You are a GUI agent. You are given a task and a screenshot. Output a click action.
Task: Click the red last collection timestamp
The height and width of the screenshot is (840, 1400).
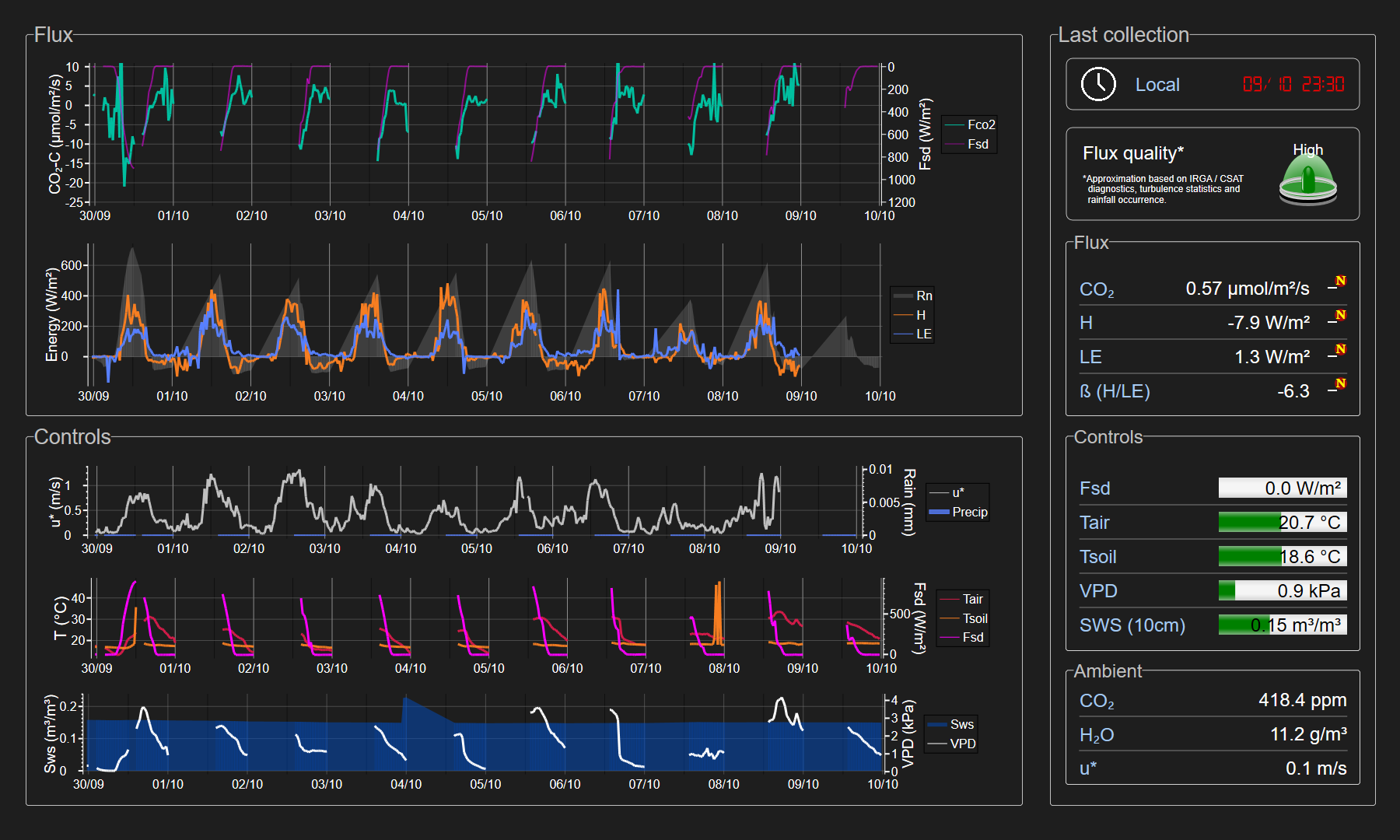[1293, 84]
